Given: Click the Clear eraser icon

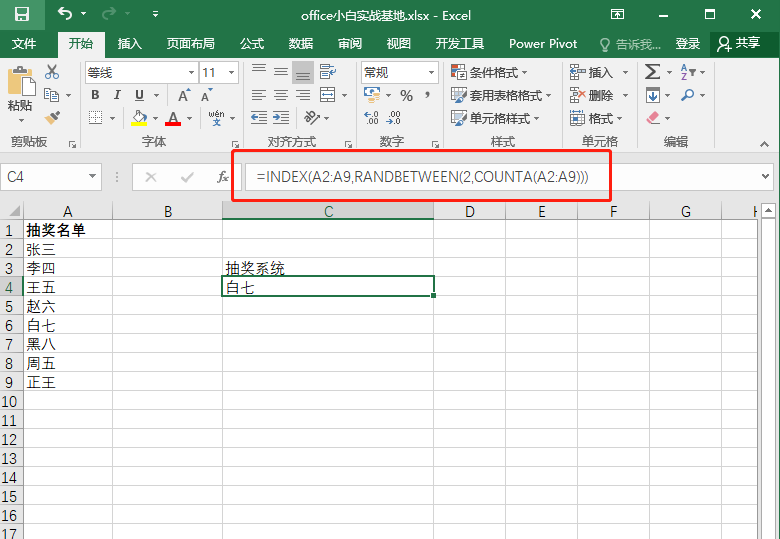Looking at the screenshot, I should click(x=653, y=118).
